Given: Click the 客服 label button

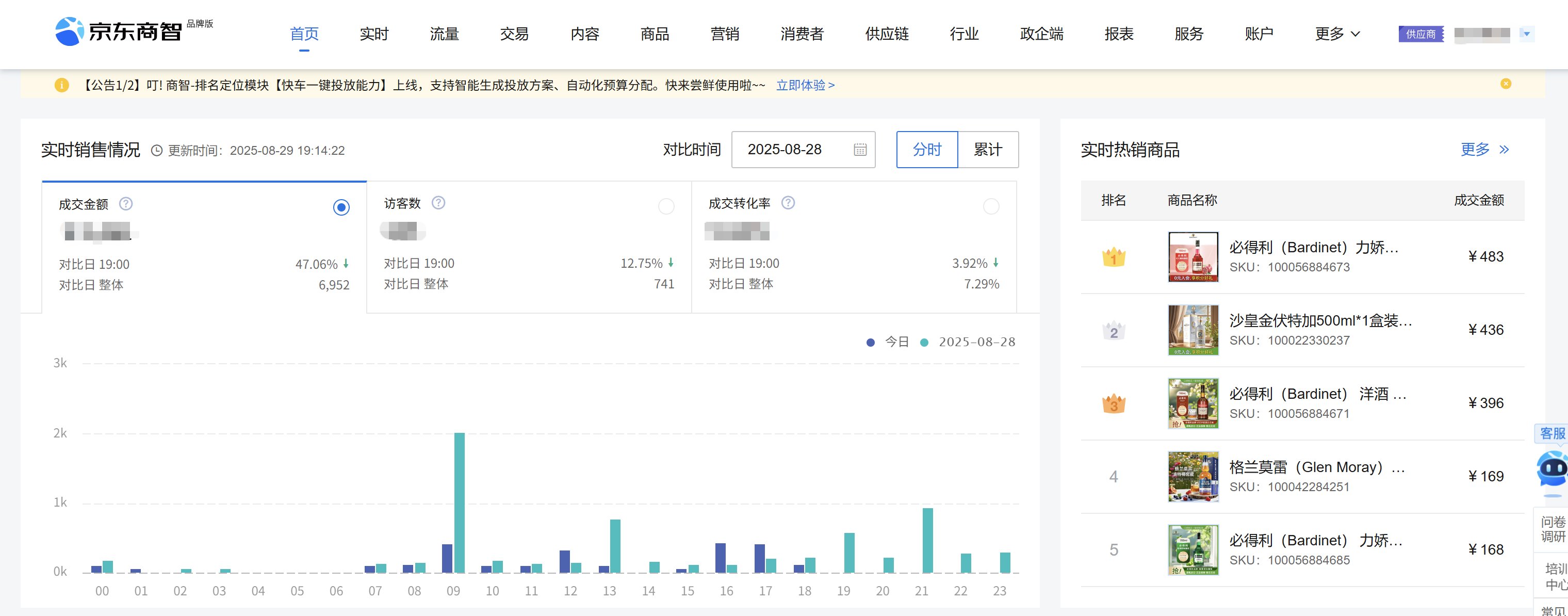Looking at the screenshot, I should (x=1551, y=433).
